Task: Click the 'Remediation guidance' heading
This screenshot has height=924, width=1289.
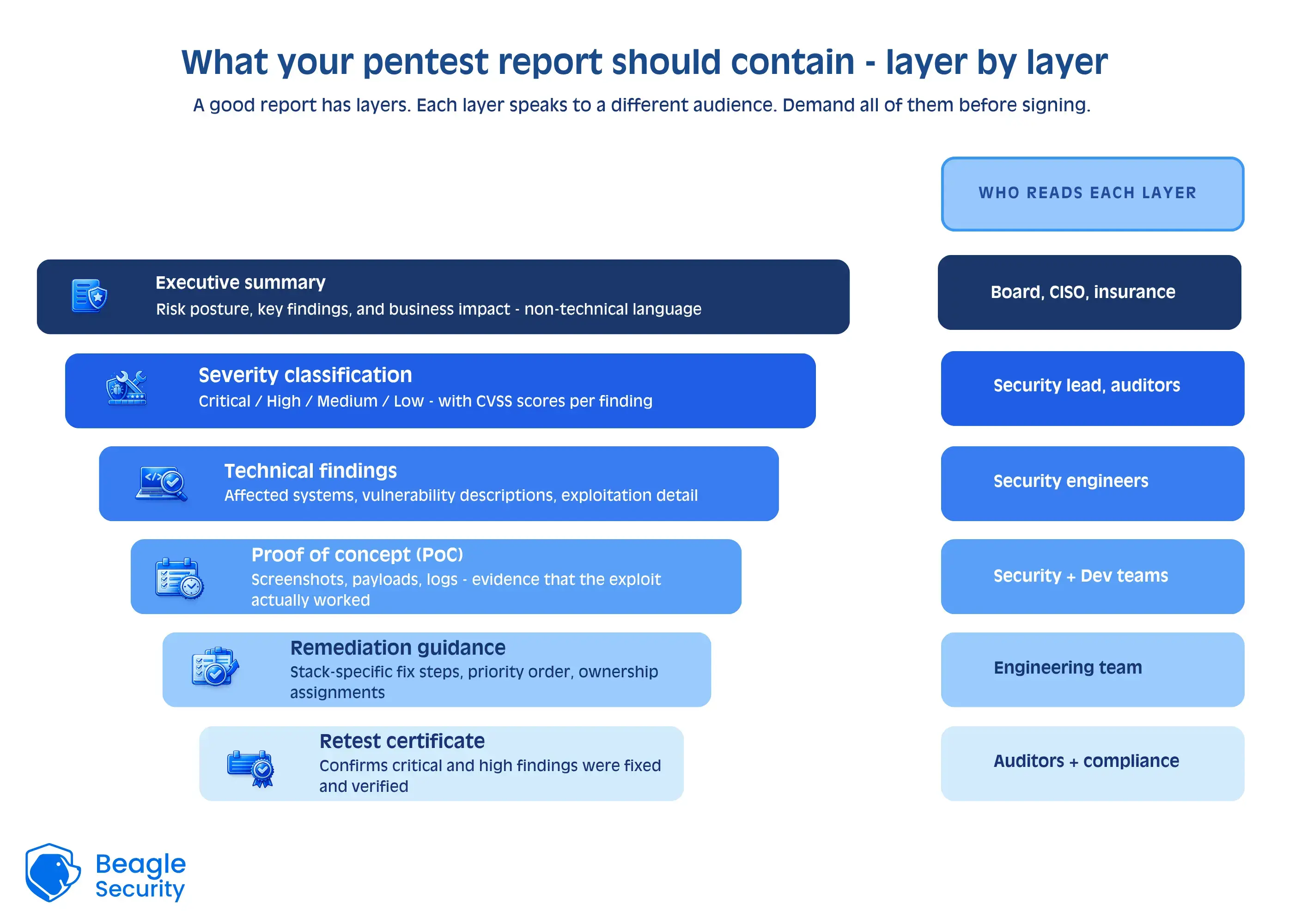Action: (x=398, y=648)
